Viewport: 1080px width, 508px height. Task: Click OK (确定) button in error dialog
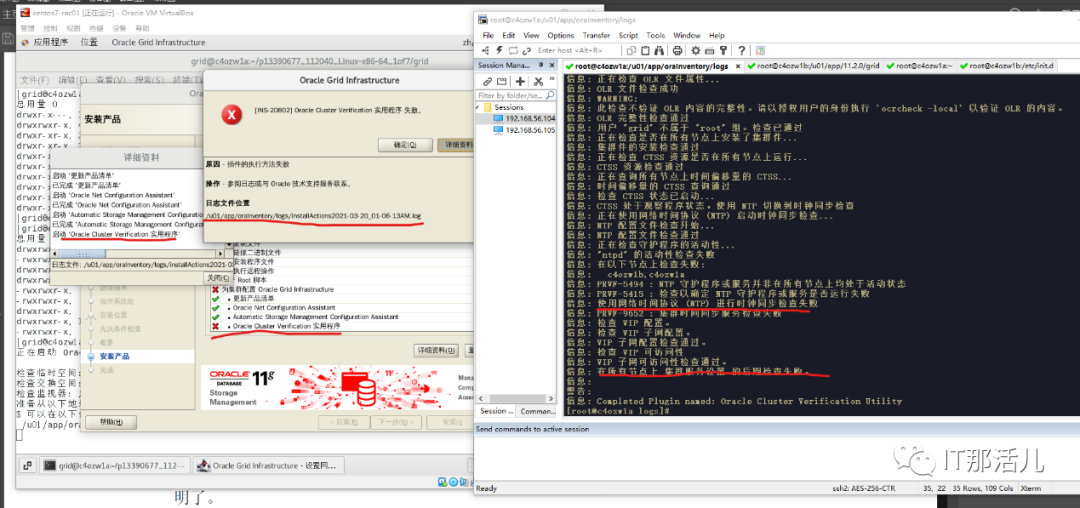click(x=404, y=145)
